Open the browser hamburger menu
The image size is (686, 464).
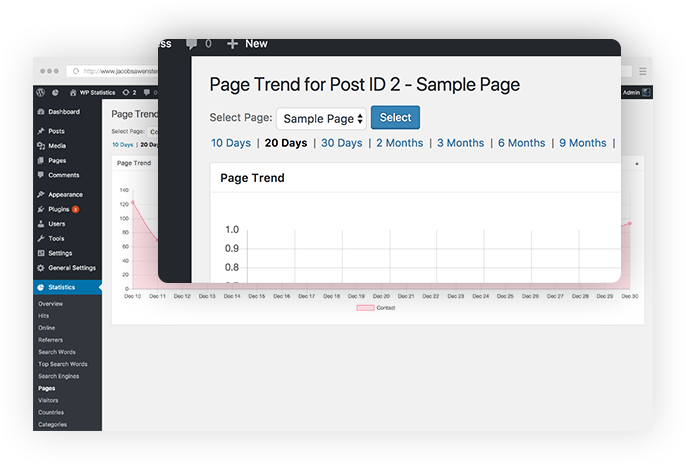642,71
